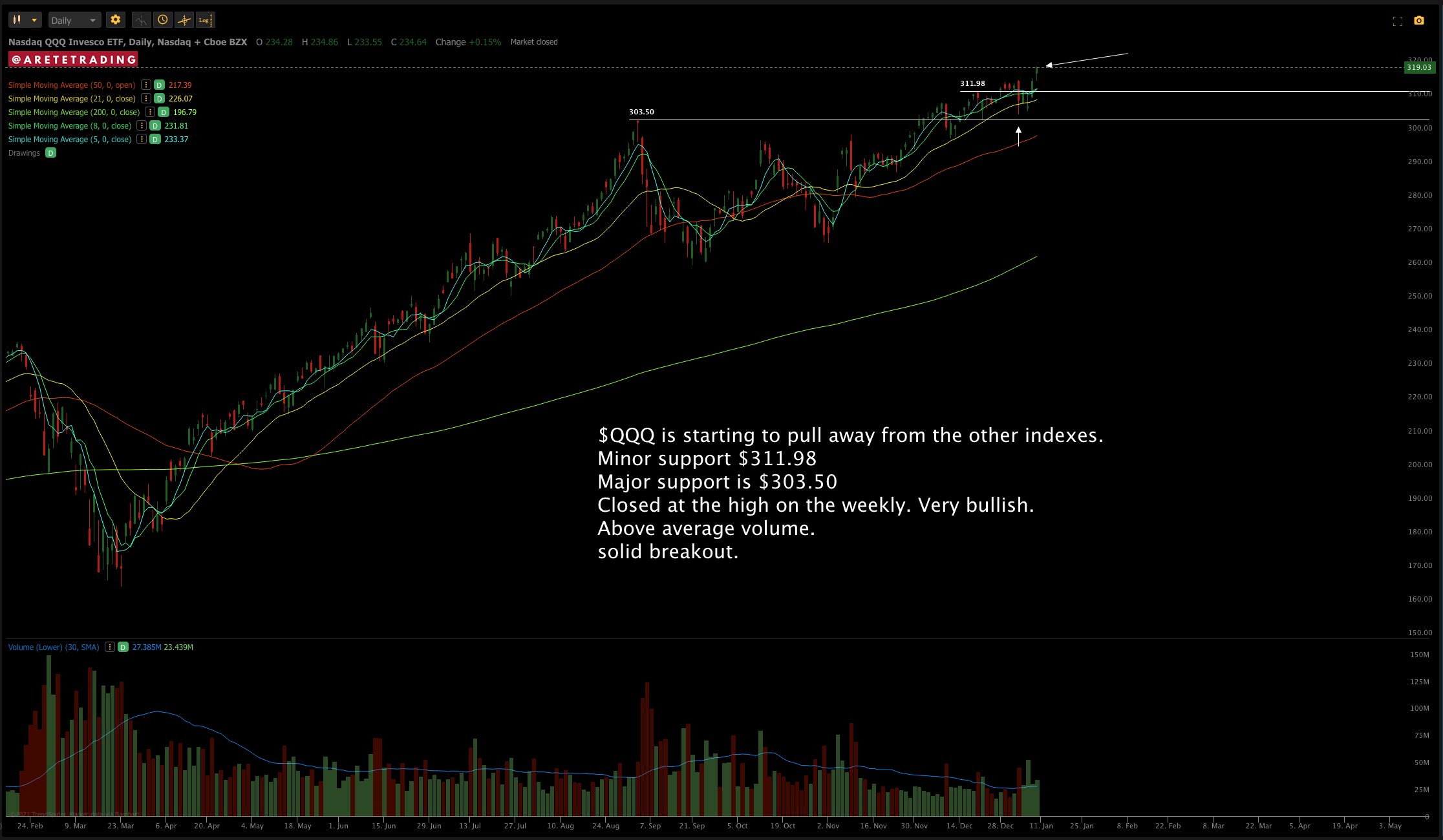This screenshot has width=1443, height=840.
Task: Open the Daily timeframe dropdown
Action: point(74,20)
